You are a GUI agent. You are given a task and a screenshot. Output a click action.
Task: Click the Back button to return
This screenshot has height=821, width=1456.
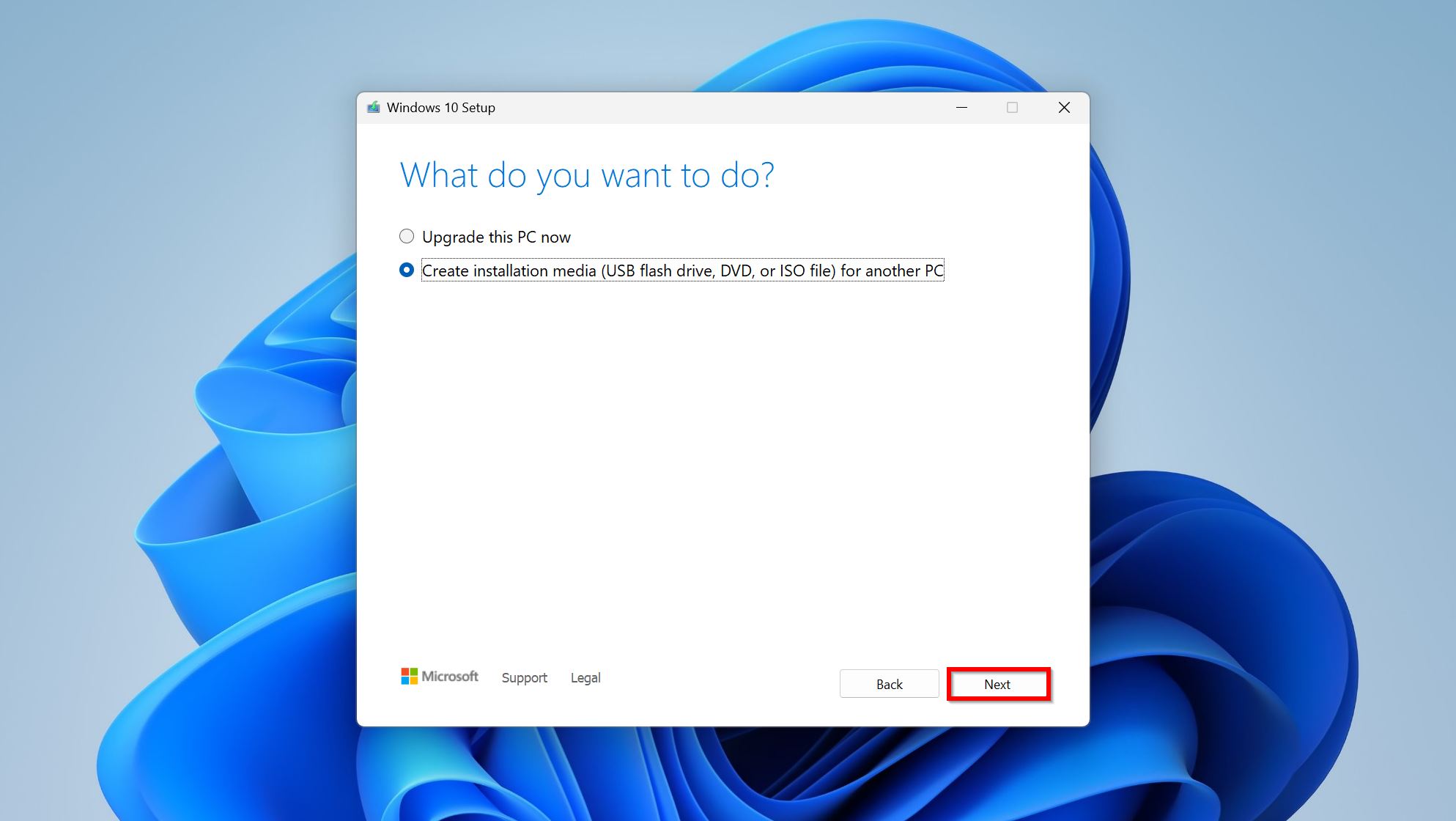888,684
